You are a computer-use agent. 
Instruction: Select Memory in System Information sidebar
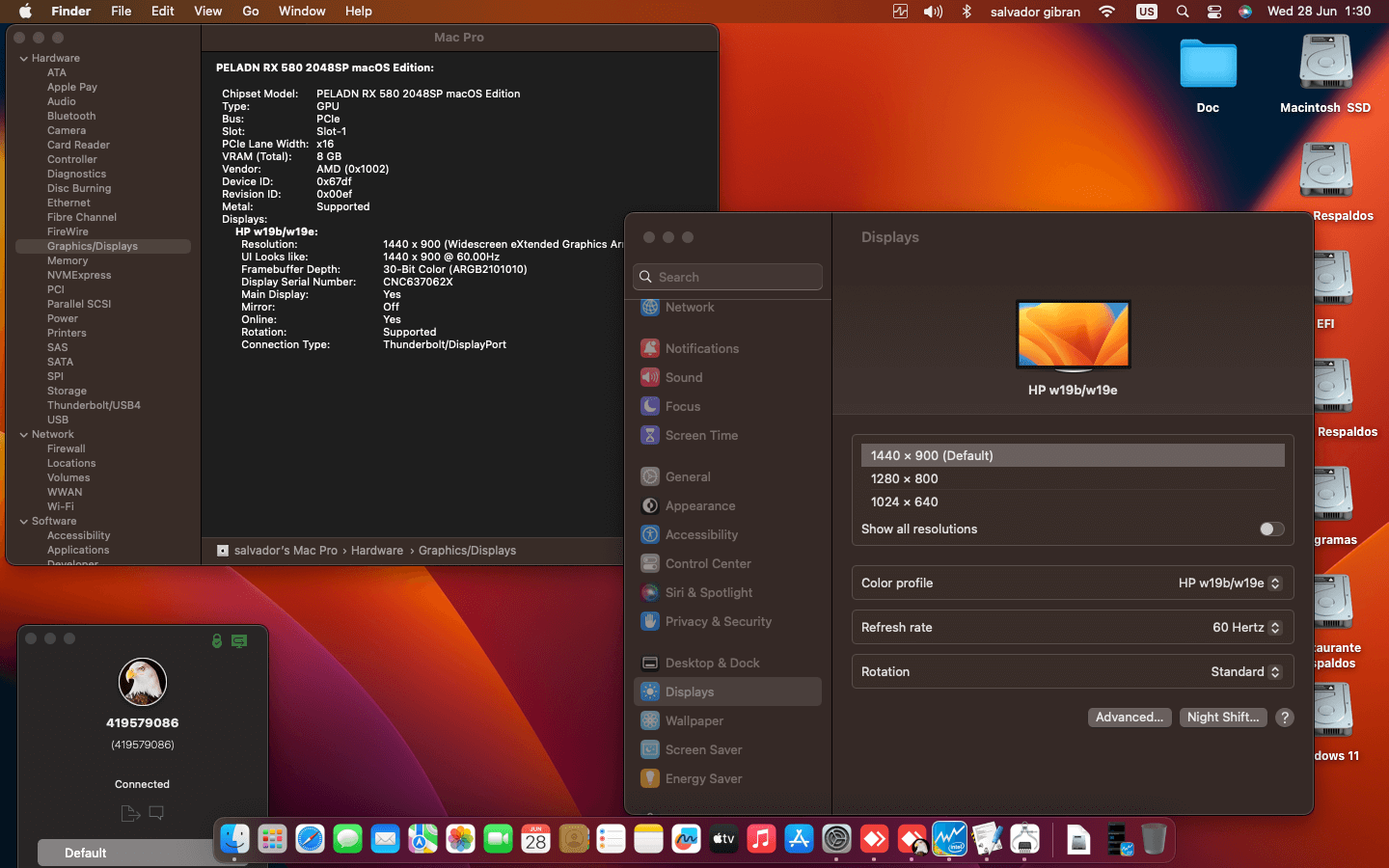pyautogui.click(x=68, y=261)
